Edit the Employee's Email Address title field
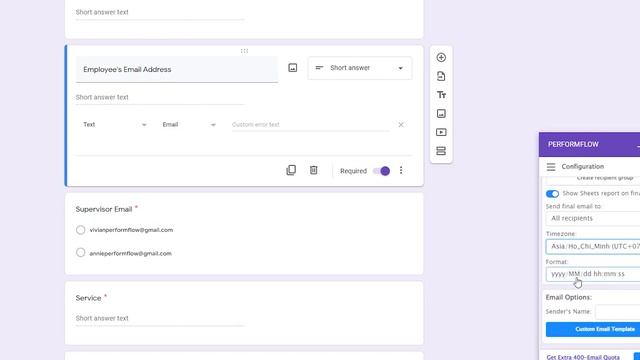Viewport: 640px width, 360px height. (177, 69)
